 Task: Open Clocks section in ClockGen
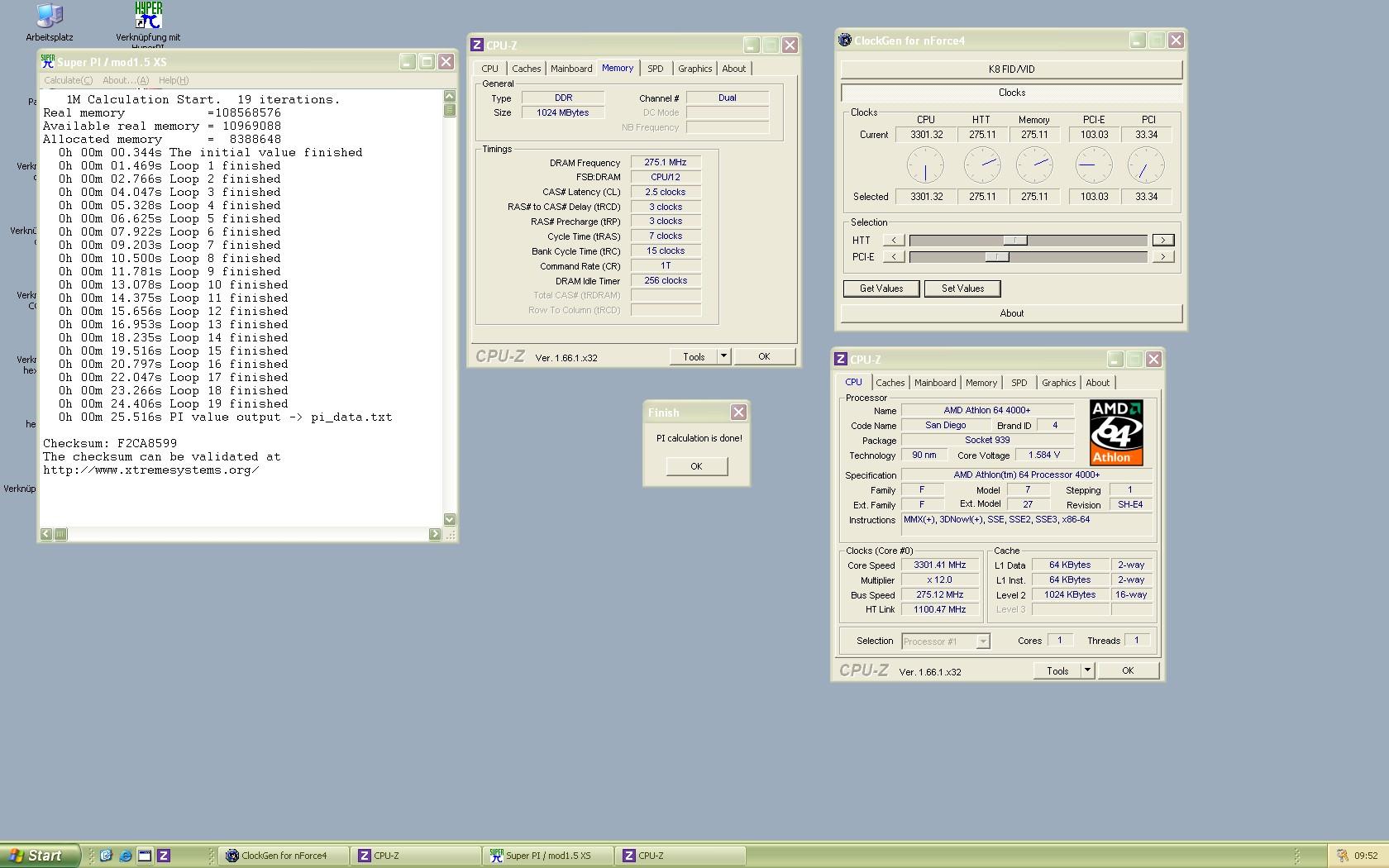(1011, 93)
